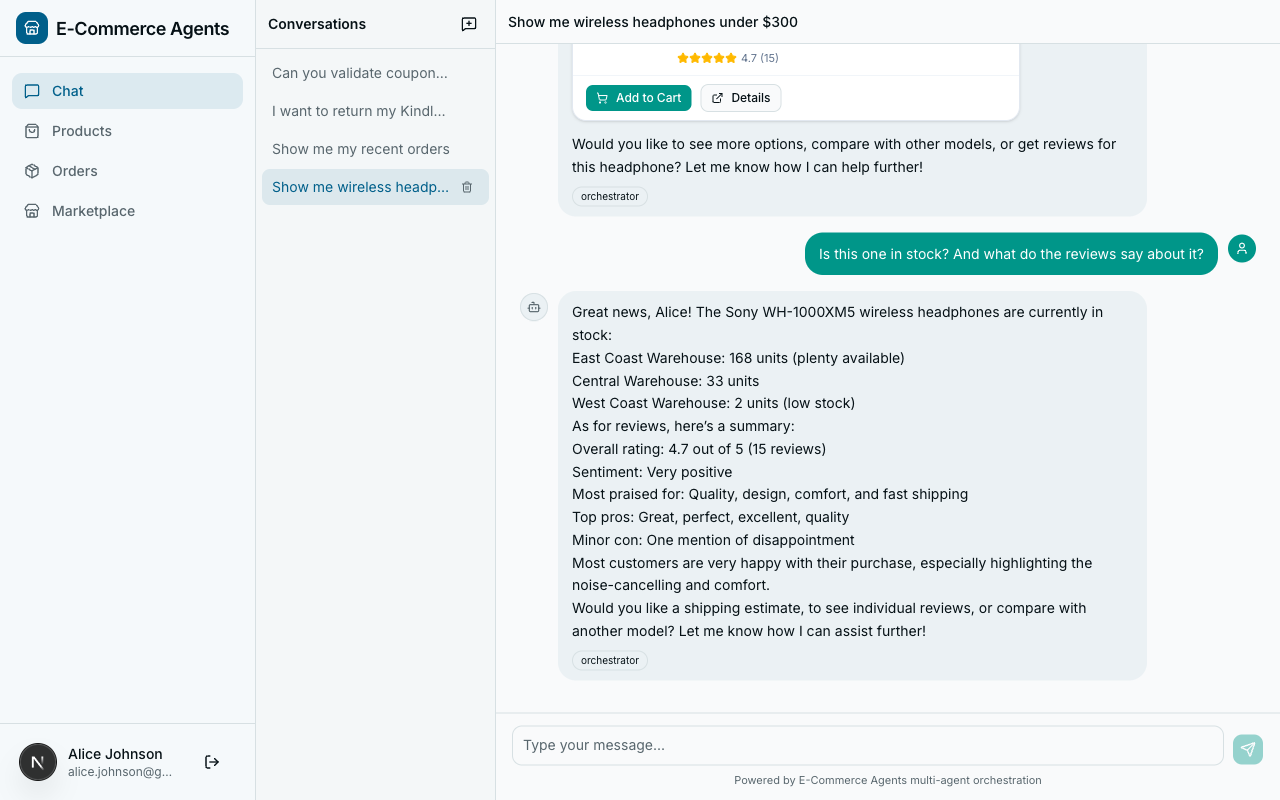Click the shopping-bag agent avatar
This screenshot has width=1280, height=800.
click(534, 307)
